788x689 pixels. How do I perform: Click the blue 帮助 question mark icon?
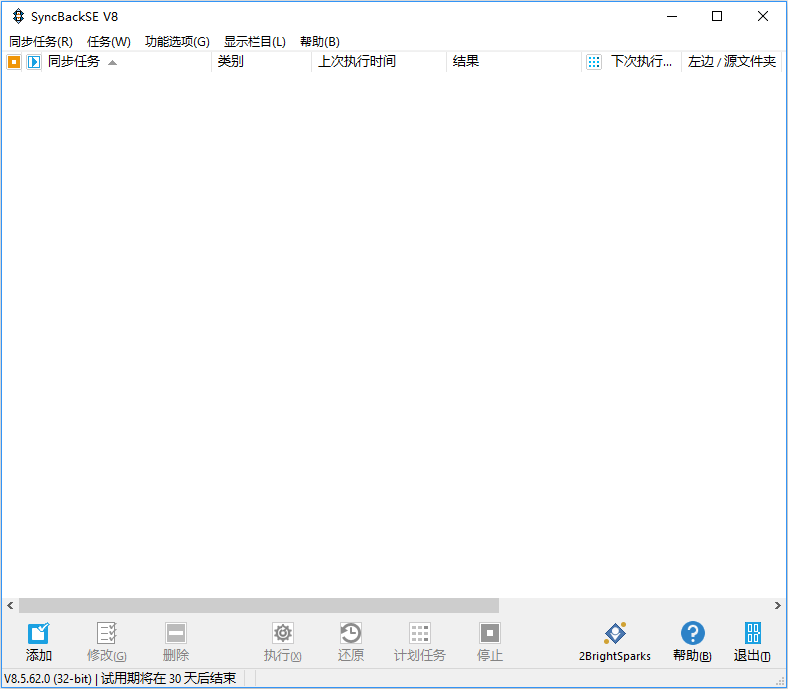click(693, 633)
